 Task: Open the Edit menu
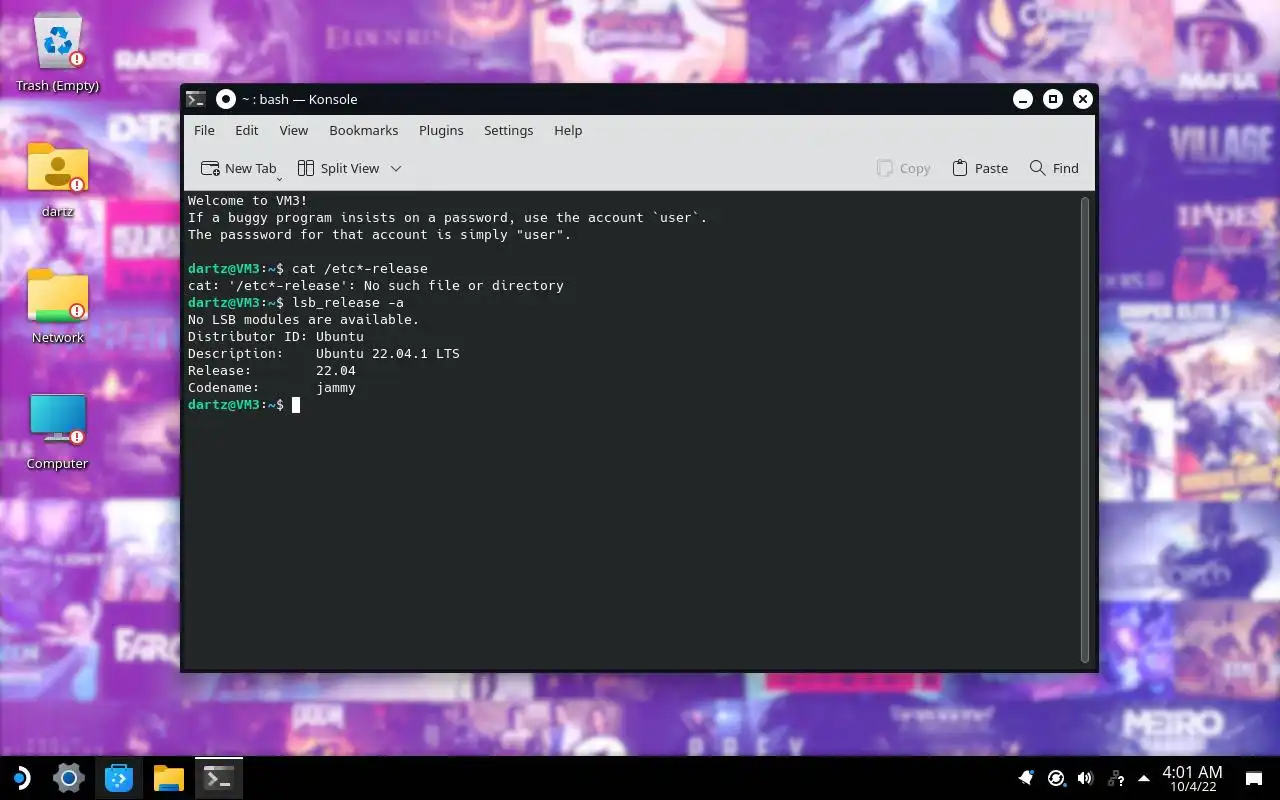pyautogui.click(x=247, y=130)
